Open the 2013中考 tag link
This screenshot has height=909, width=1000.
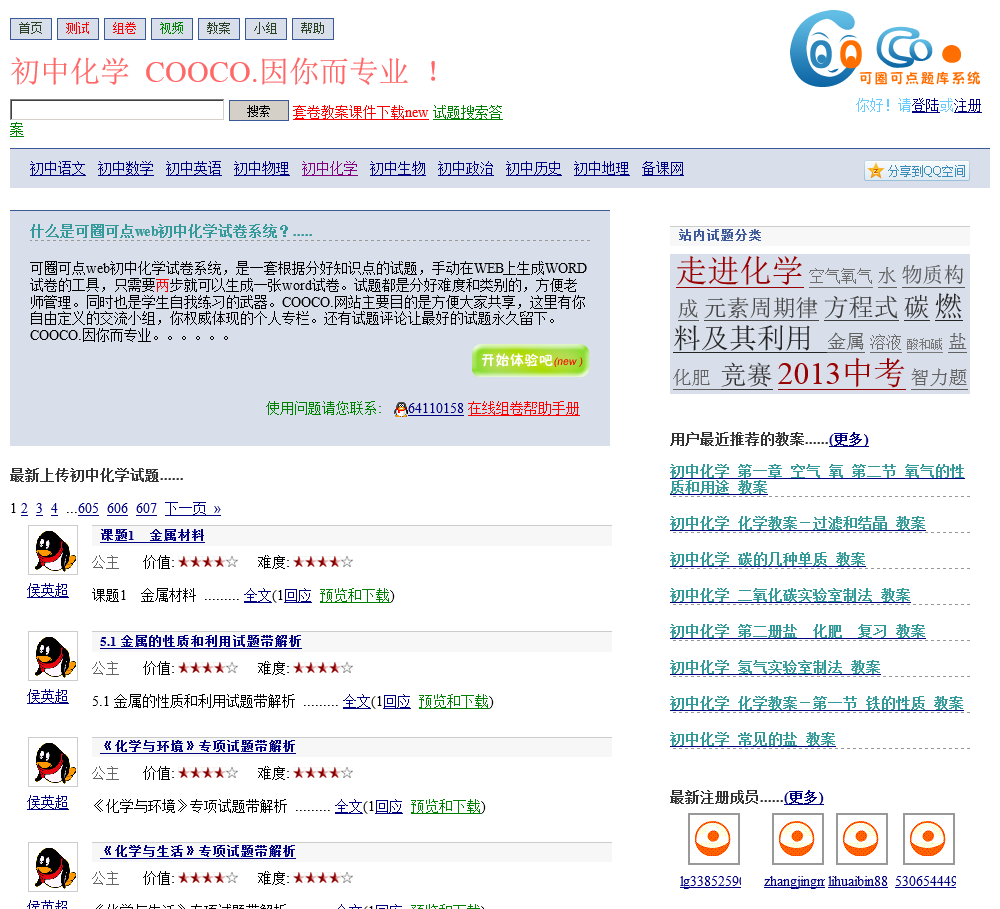[x=841, y=373]
